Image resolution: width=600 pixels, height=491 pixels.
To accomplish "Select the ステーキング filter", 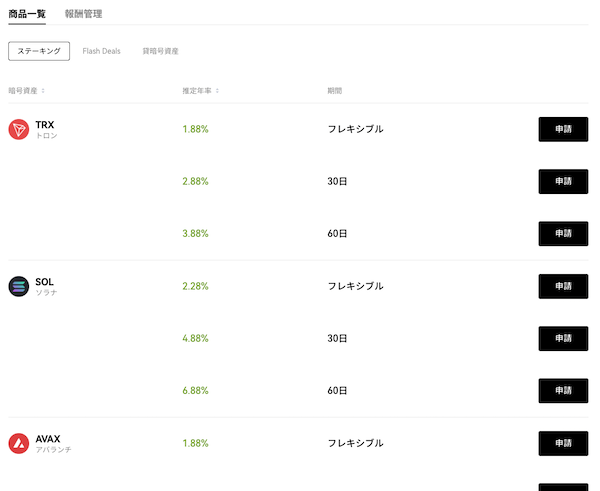I will (x=39, y=51).
